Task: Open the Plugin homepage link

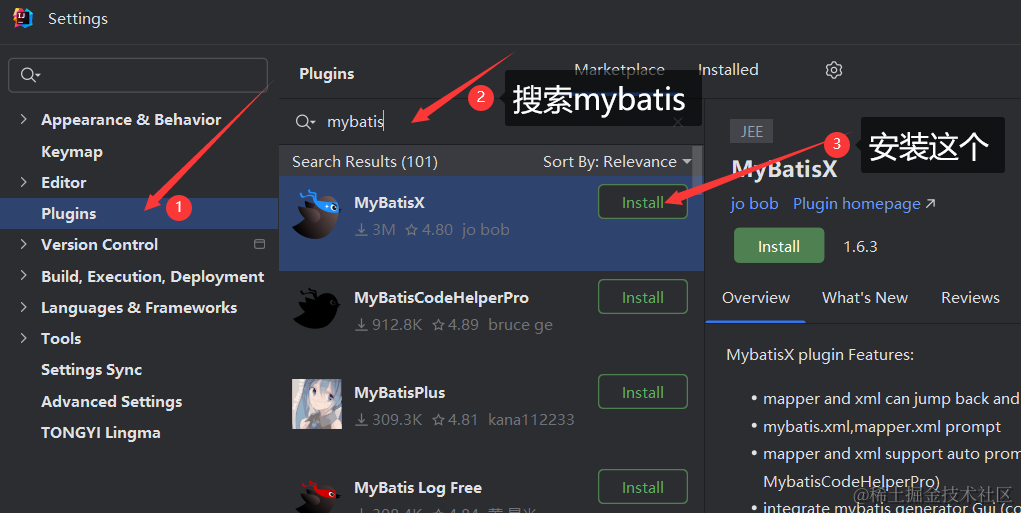Action: (864, 204)
